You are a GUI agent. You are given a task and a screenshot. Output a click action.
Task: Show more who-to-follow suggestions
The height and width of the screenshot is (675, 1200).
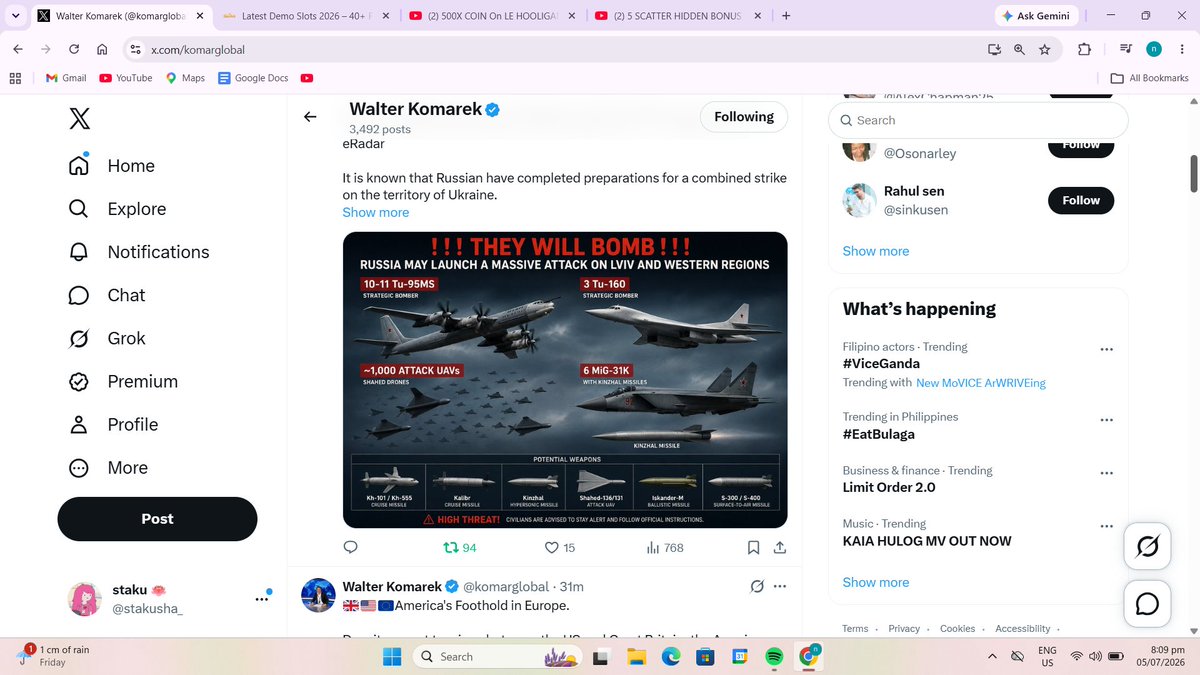876,251
